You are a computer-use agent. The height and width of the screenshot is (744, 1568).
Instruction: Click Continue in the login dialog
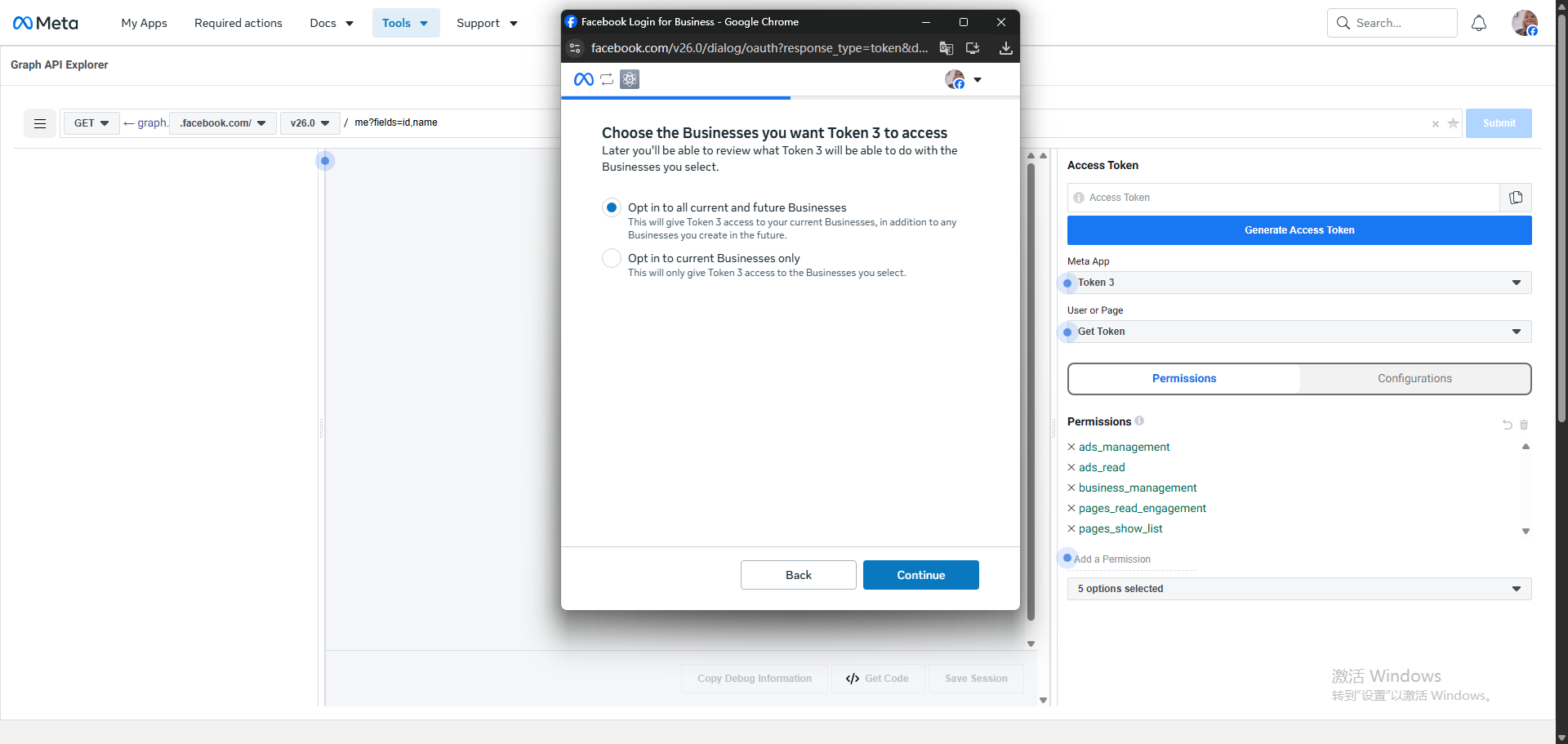(x=921, y=575)
